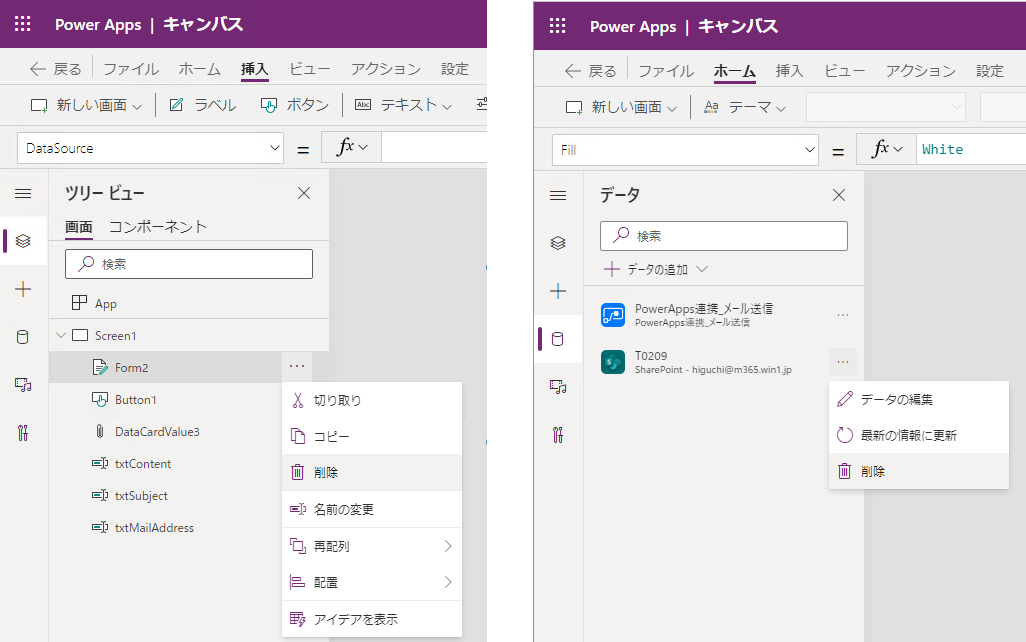Choose 削除 from the Form2 context menu
The height and width of the screenshot is (642, 1026).
(372, 473)
